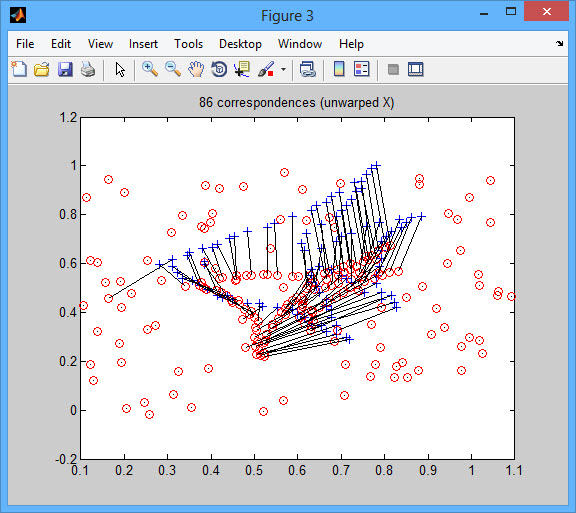The height and width of the screenshot is (513, 576).
Task: Click the Link Plot icon
Action: (307, 69)
